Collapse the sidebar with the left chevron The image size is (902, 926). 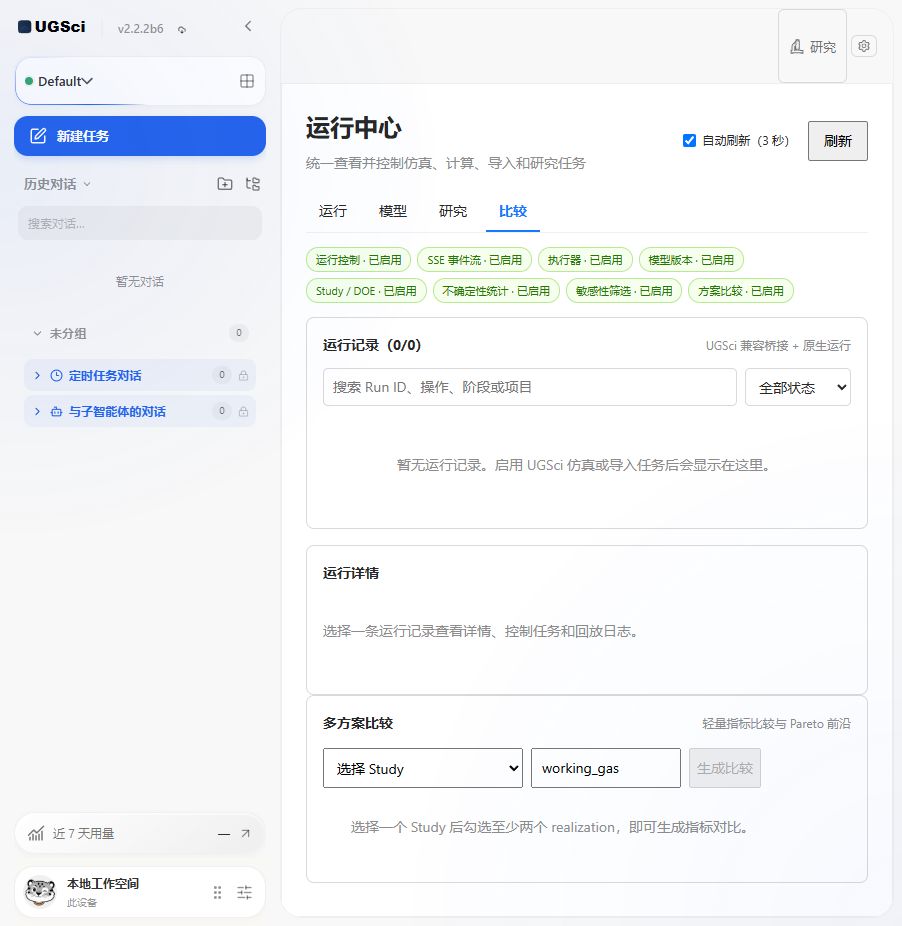click(x=248, y=26)
